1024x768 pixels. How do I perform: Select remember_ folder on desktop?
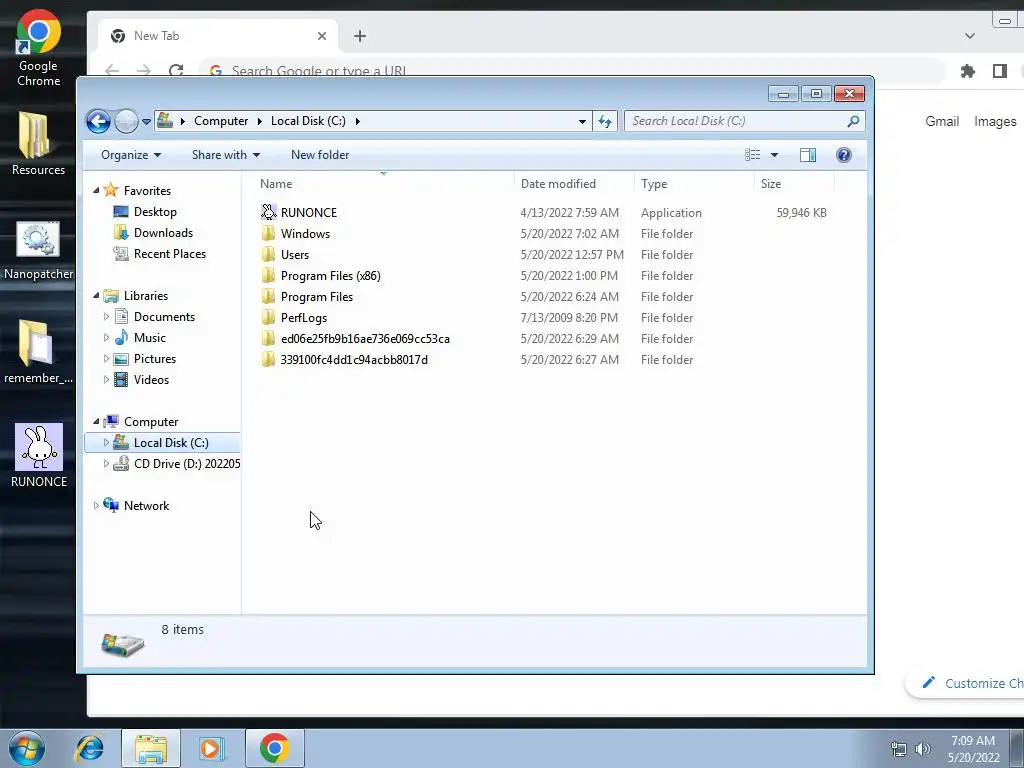[x=38, y=351]
